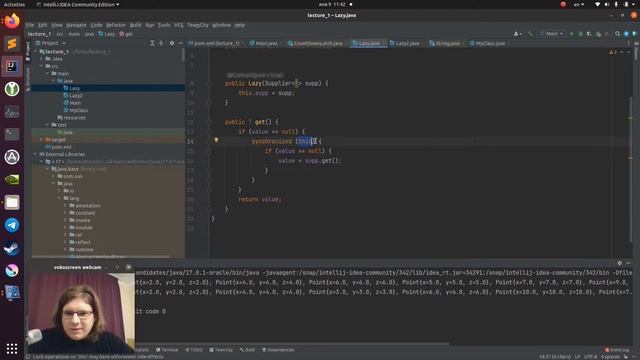Hide the Project tool window
This screenshot has height=360, width=640.
[180, 43]
